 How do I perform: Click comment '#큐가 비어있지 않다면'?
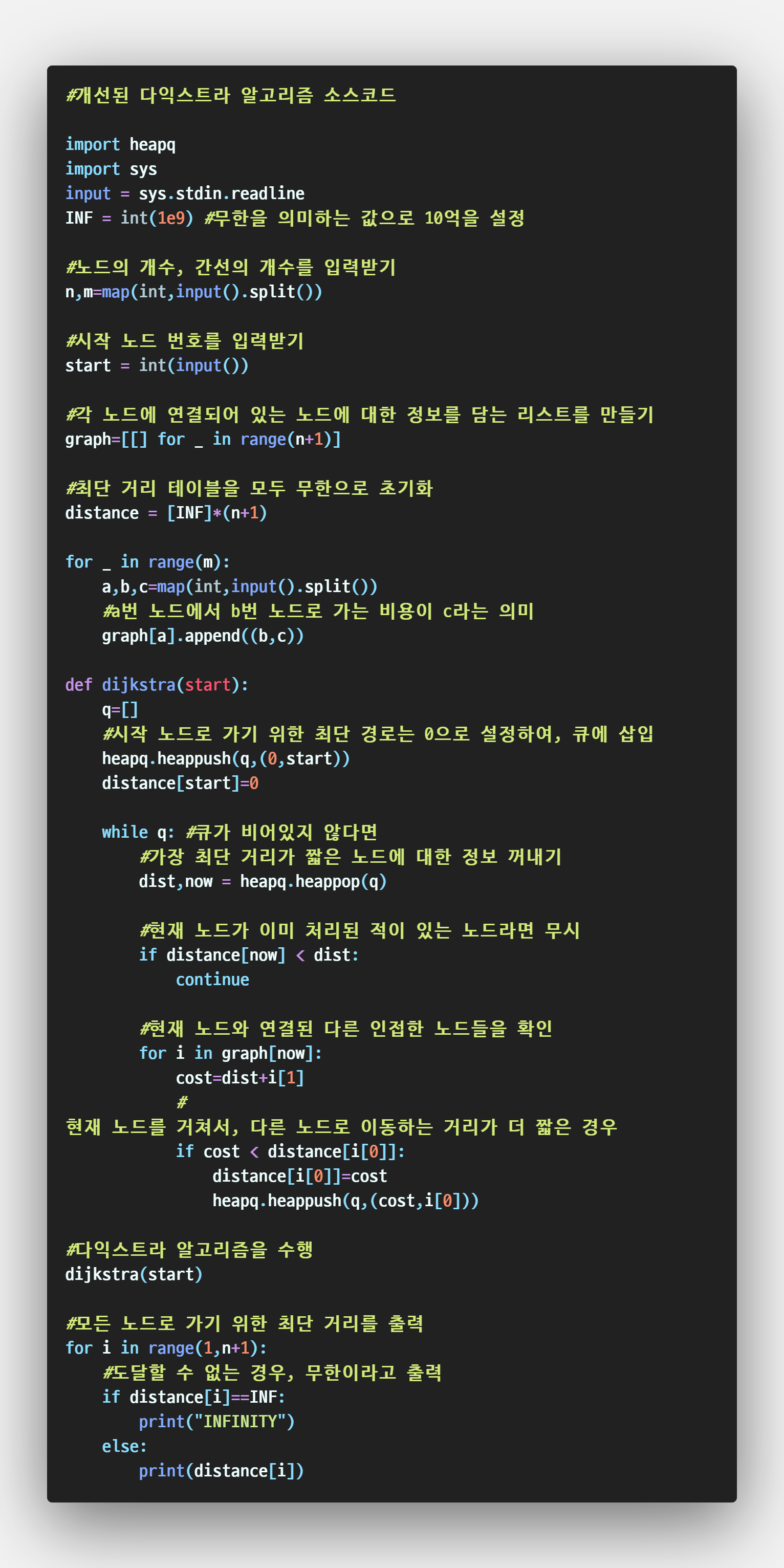coord(282,832)
